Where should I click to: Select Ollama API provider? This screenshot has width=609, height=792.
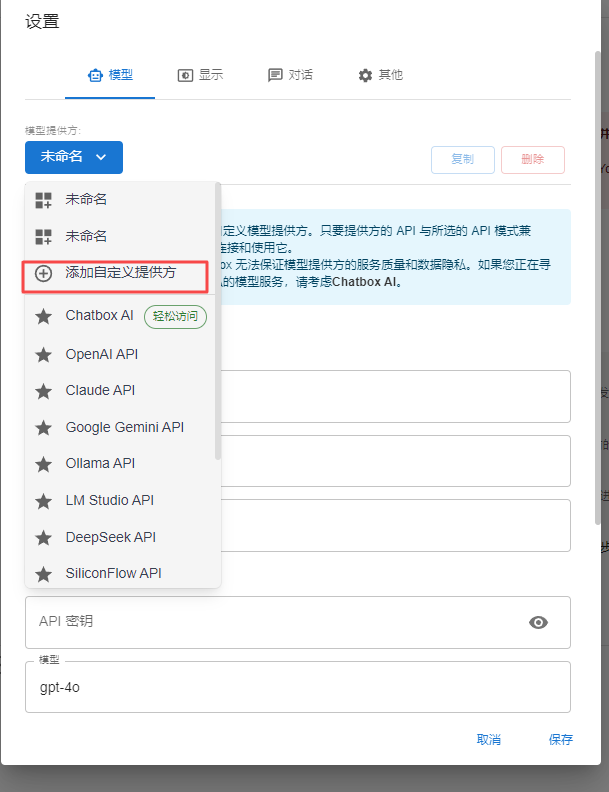click(120, 464)
